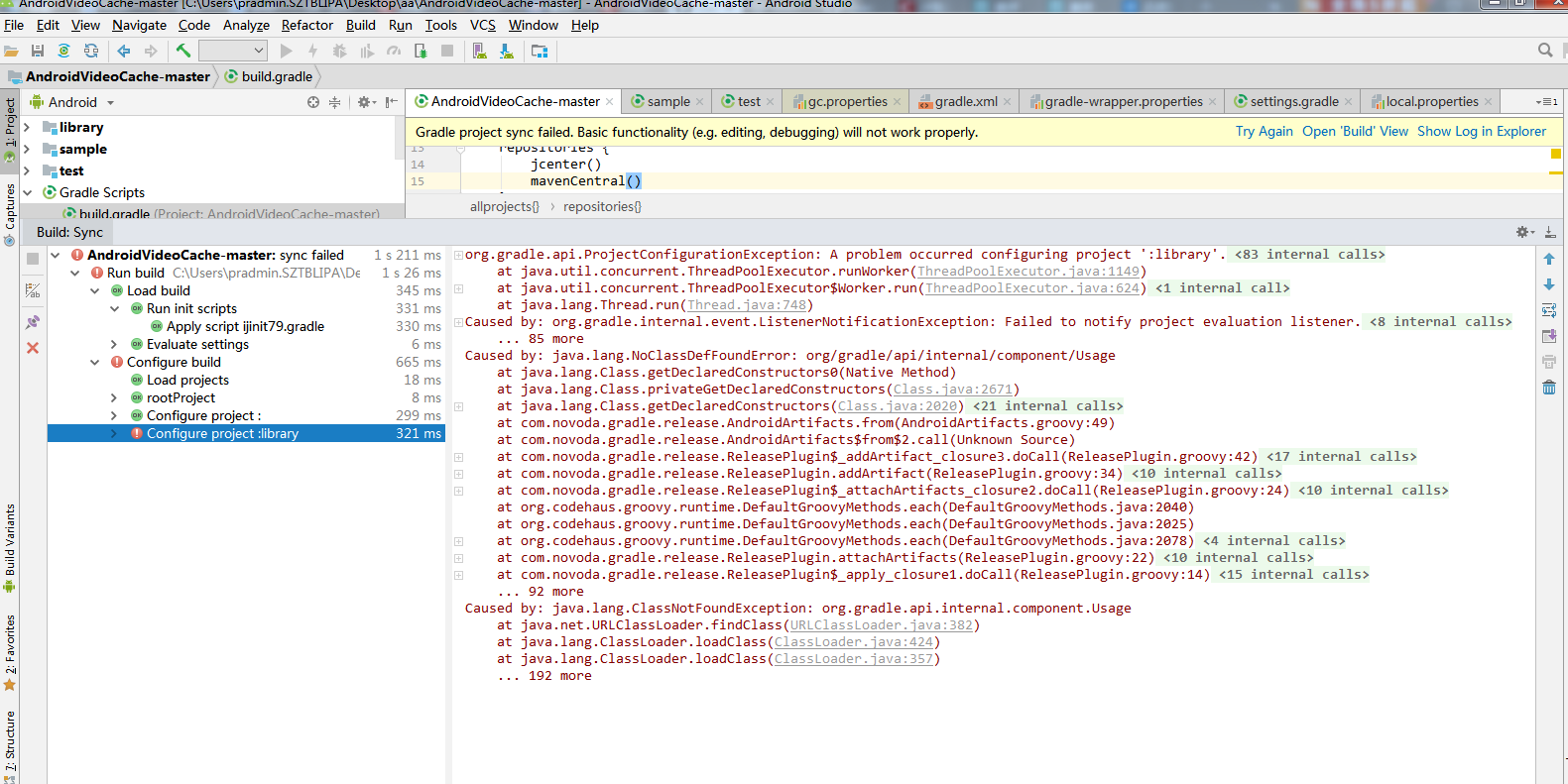Sync project with Gradle files icon
The height and width of the screenshot is (784, 1568).
click(64, 51)
